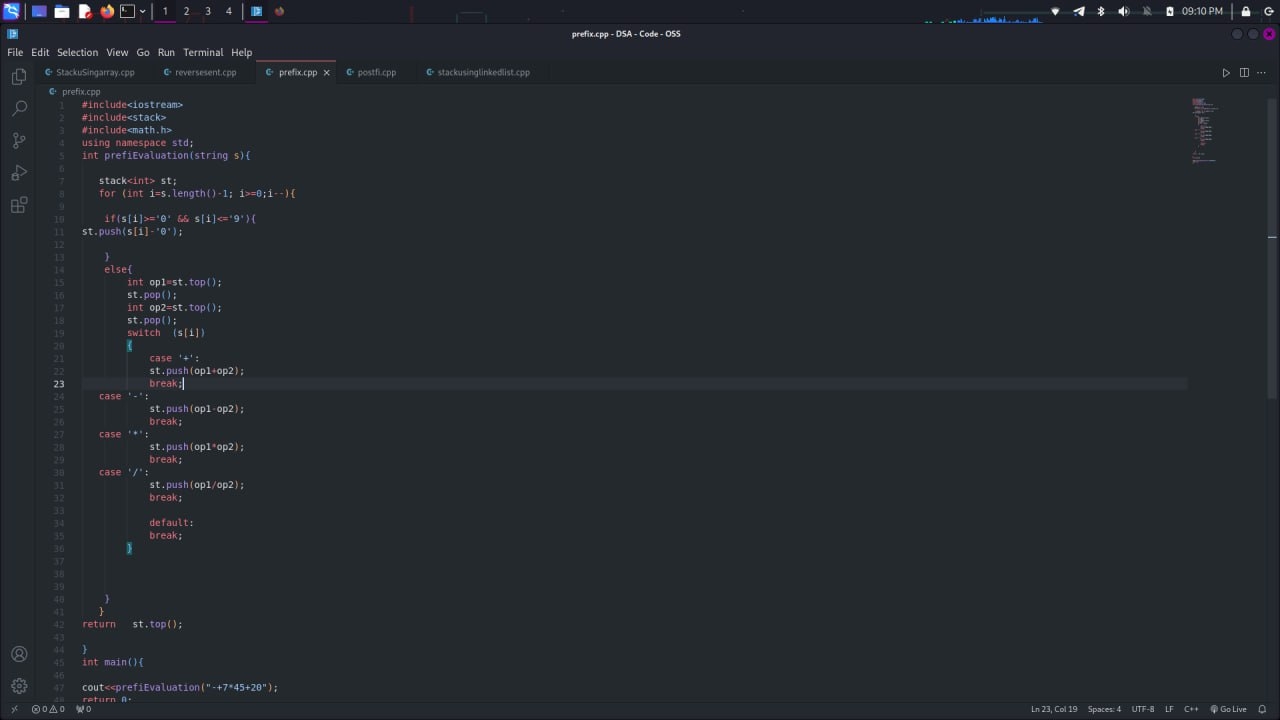Open the Search view icon

pos(19,108)
